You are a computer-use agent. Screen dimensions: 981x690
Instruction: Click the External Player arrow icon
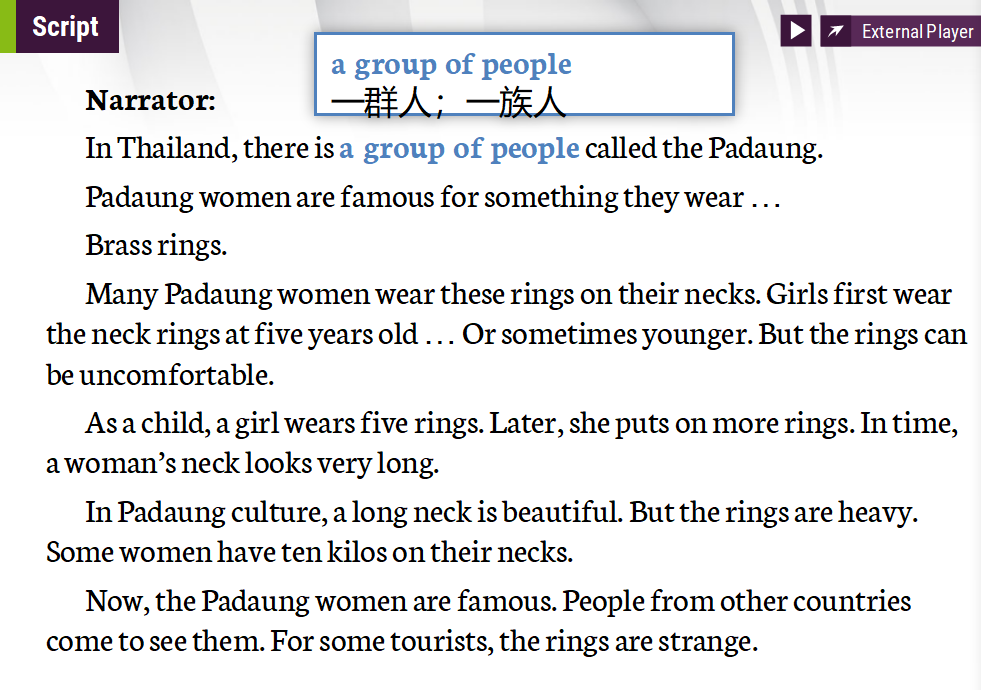[x=836, y=31]
